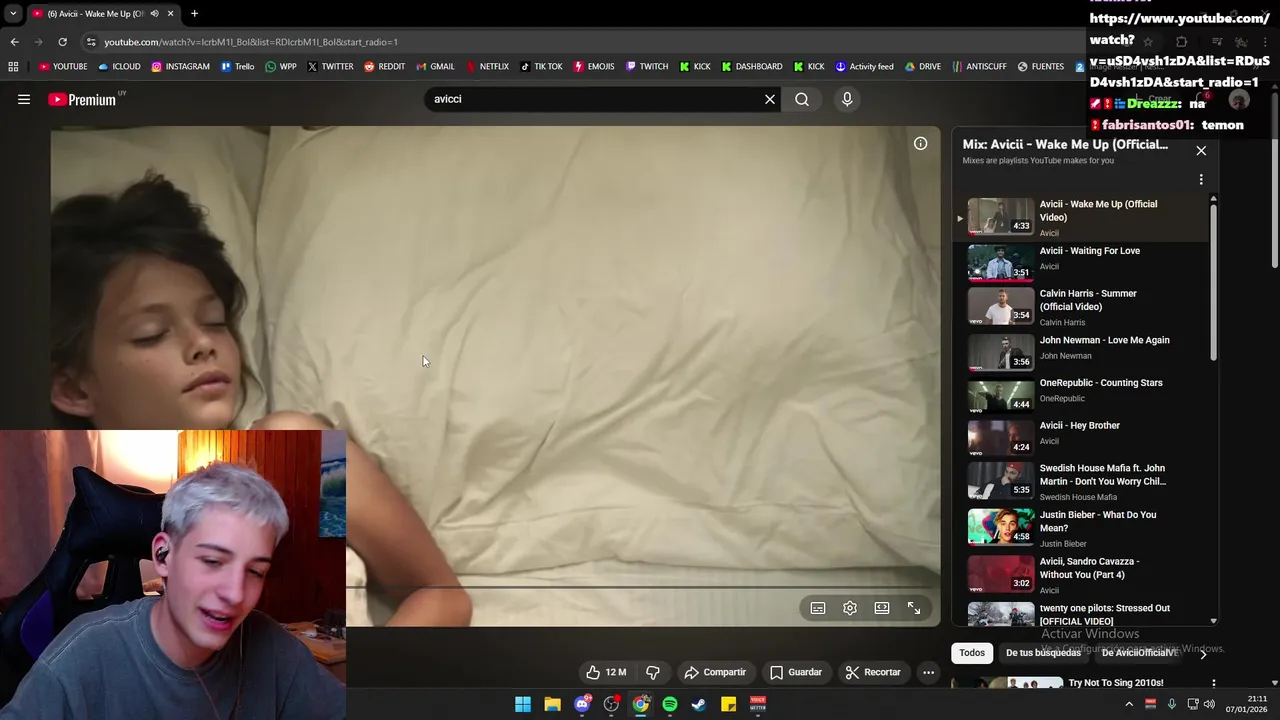Open the WPP WhatsApp bookmark
The image size is (1280, 720).
[280, 67]
